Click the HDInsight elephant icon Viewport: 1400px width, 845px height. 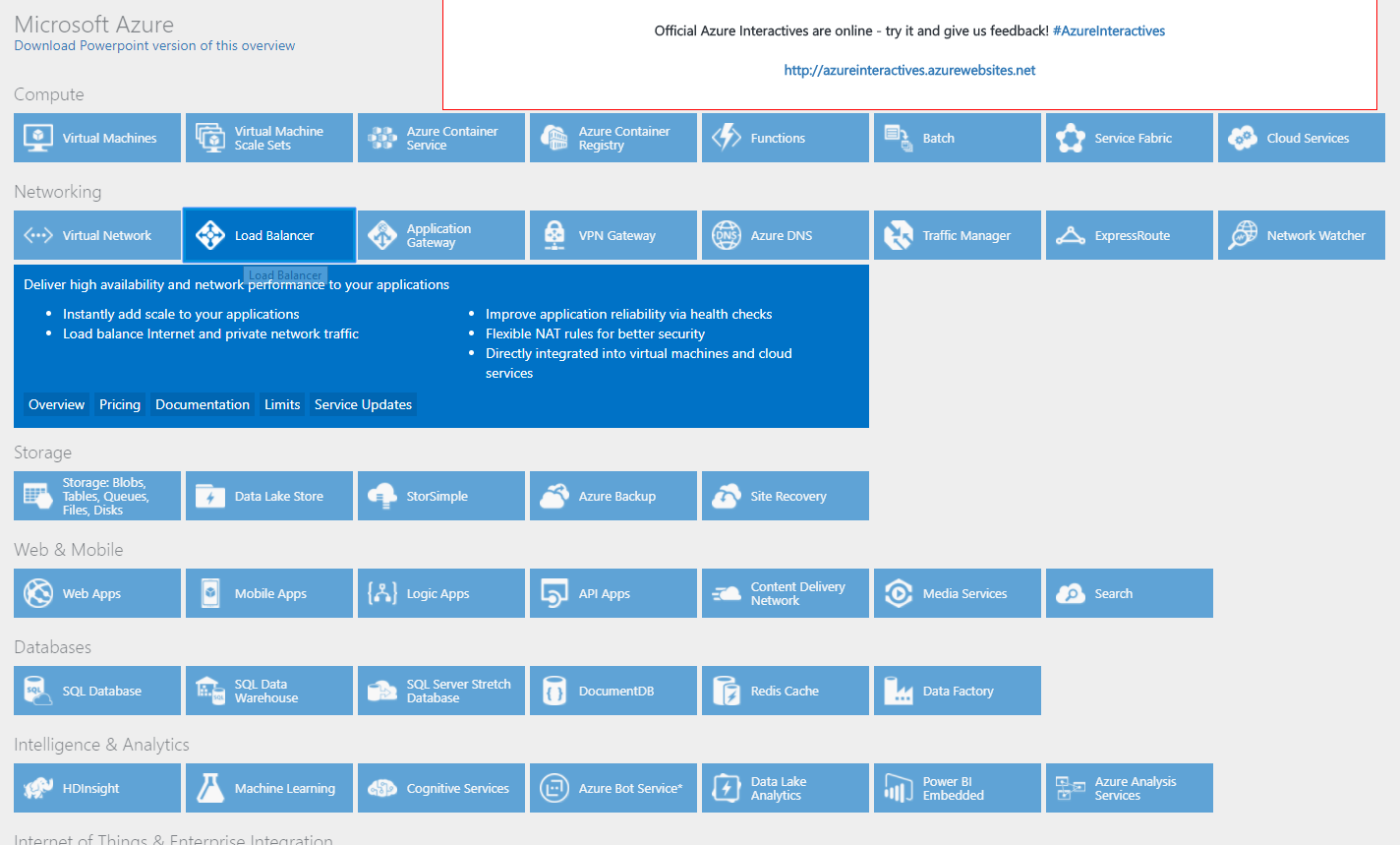click(38, 788)
